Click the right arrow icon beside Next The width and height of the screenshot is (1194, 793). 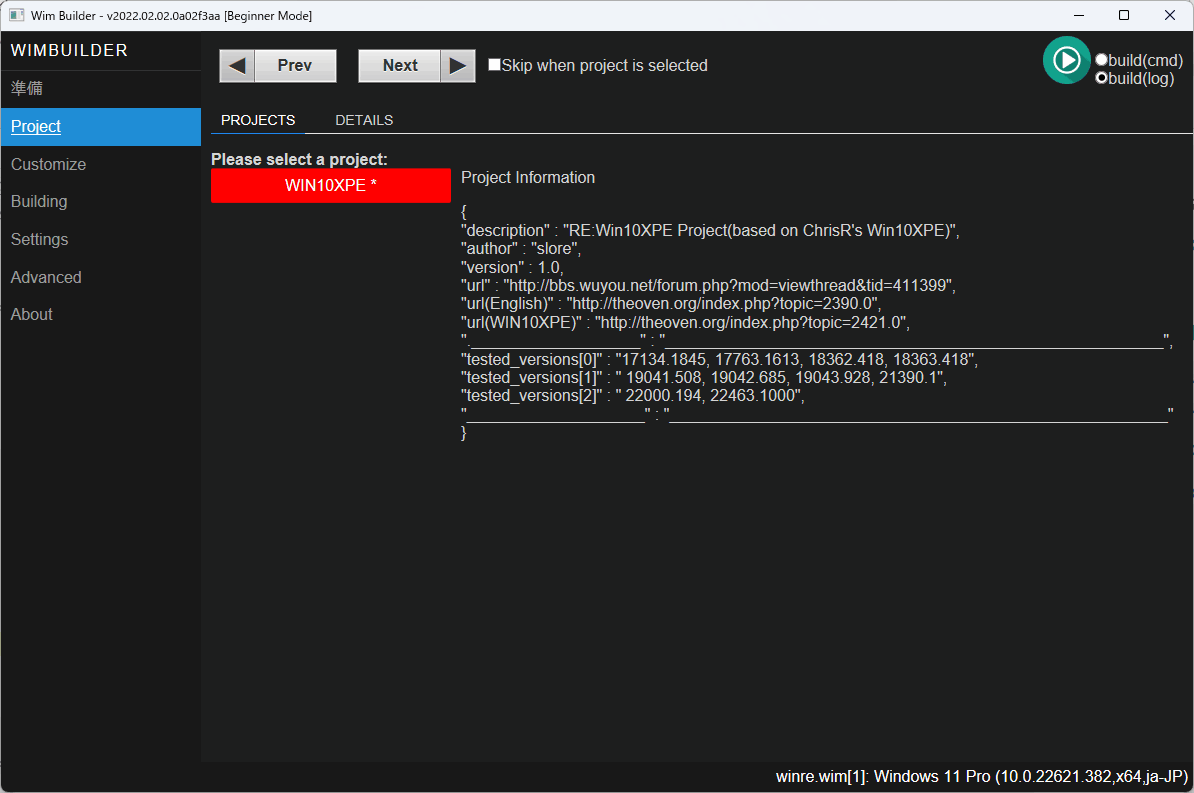[458, 65]
